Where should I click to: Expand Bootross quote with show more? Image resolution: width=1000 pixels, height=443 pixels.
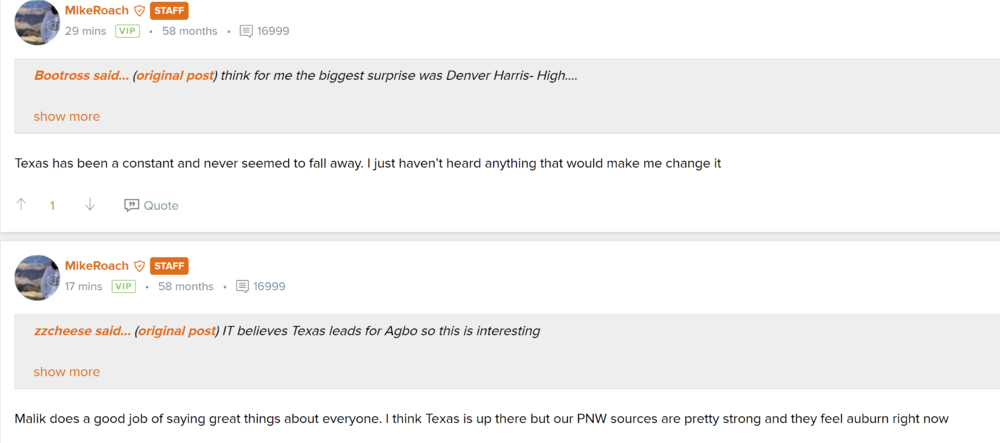tap(67, 116)
